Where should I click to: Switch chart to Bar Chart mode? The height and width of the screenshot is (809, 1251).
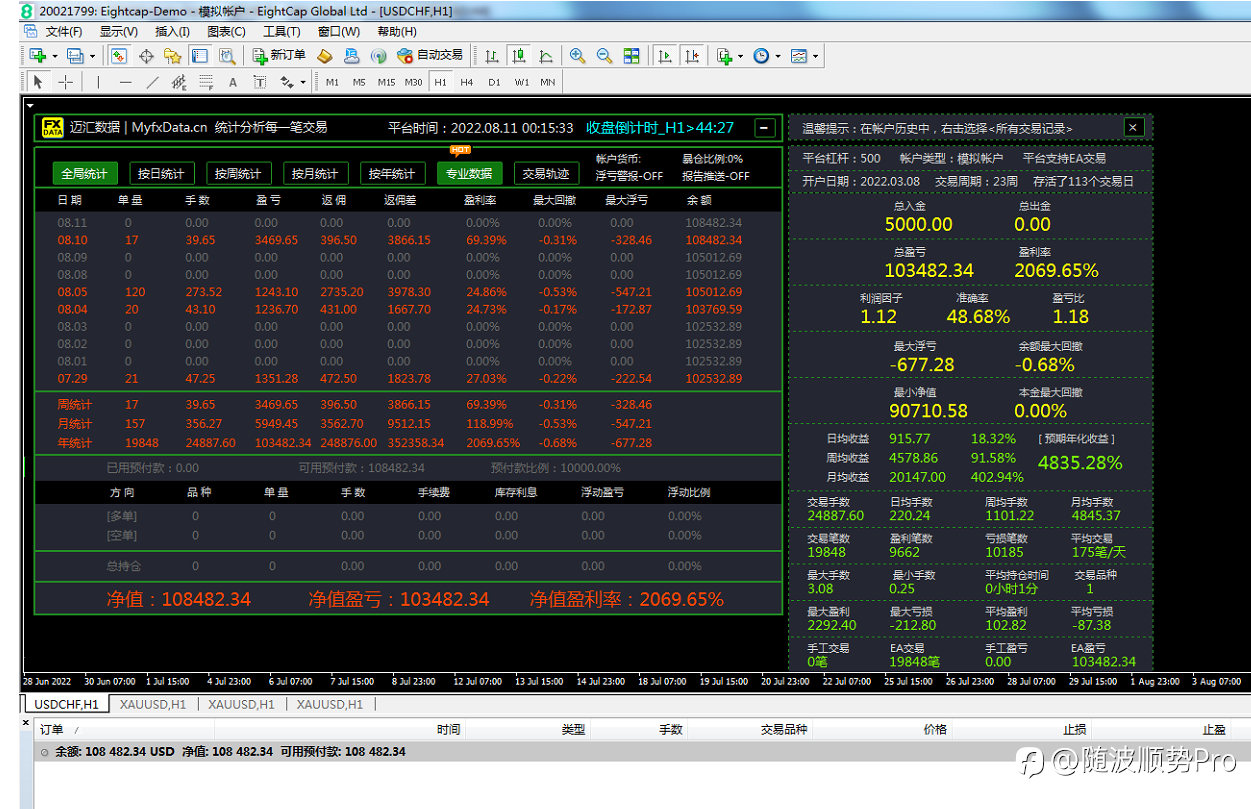pyautogui.click(x=491, y=56)
